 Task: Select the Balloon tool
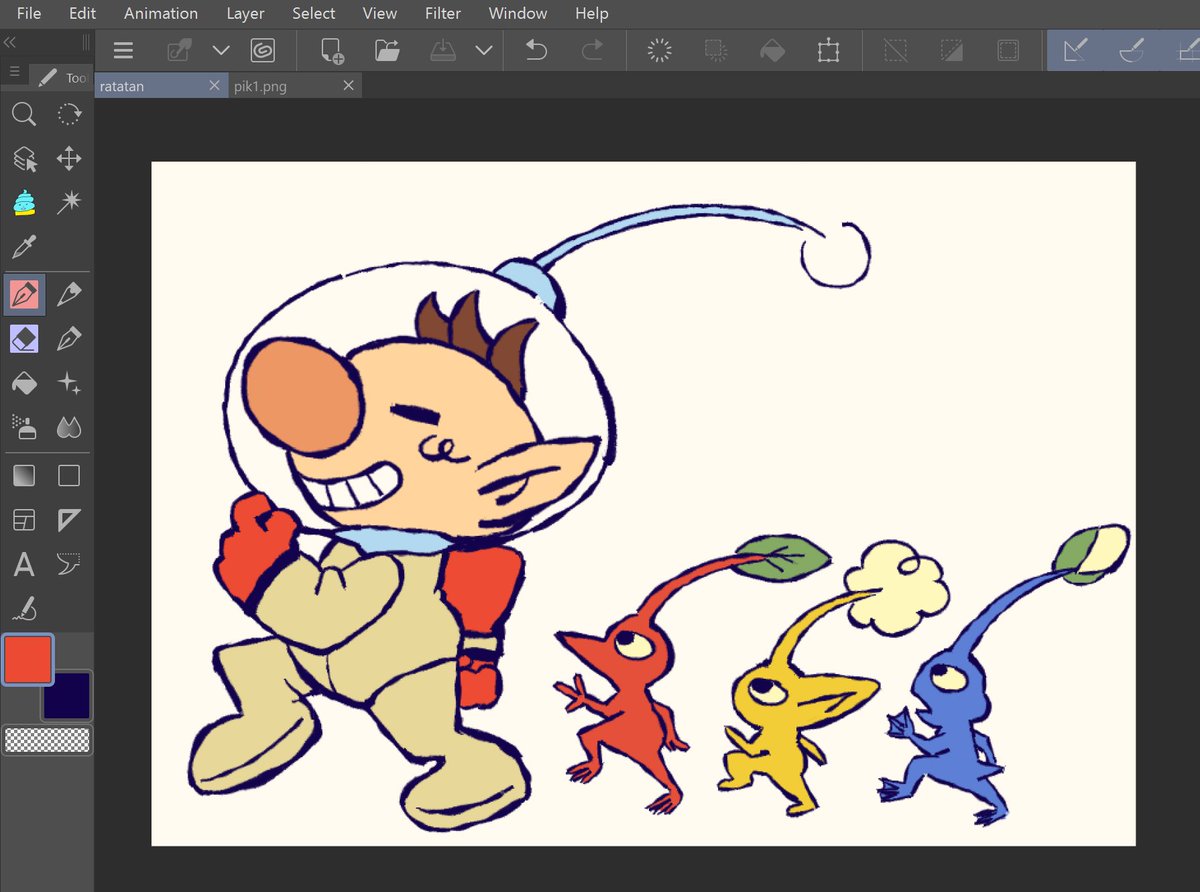point(69,565)
